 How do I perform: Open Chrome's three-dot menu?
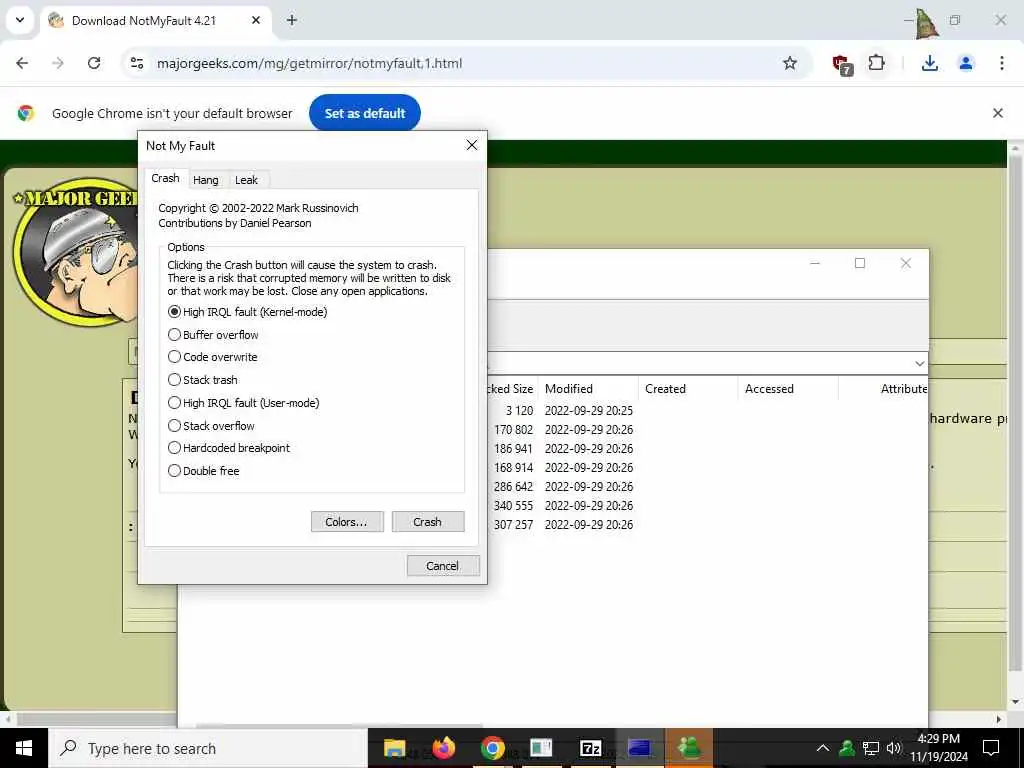[1002, 63]
